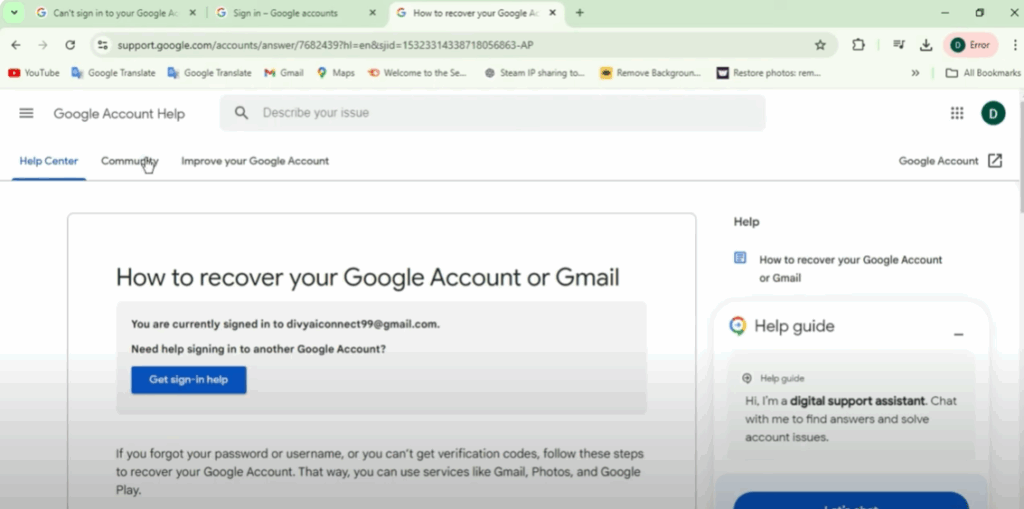
Task: Open the All Bookmarks folder
Action: click(x=983, y=73)
